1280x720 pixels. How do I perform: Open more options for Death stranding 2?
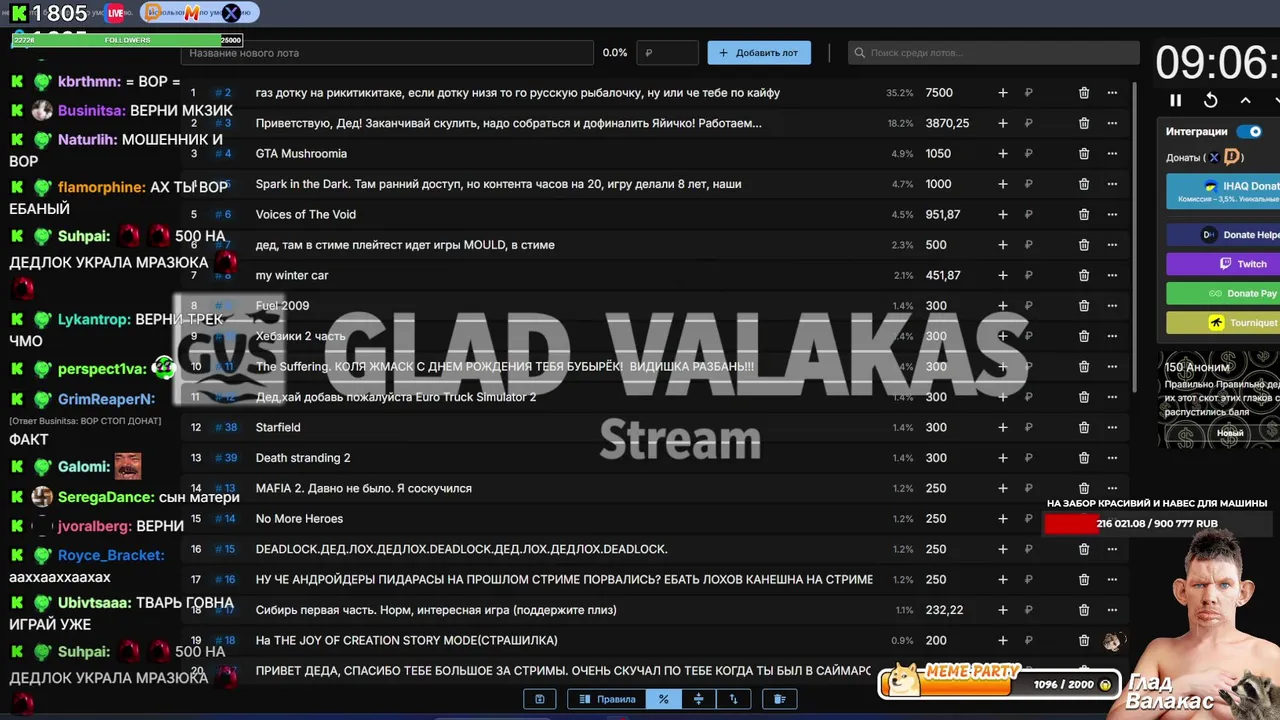[1112, 458]
